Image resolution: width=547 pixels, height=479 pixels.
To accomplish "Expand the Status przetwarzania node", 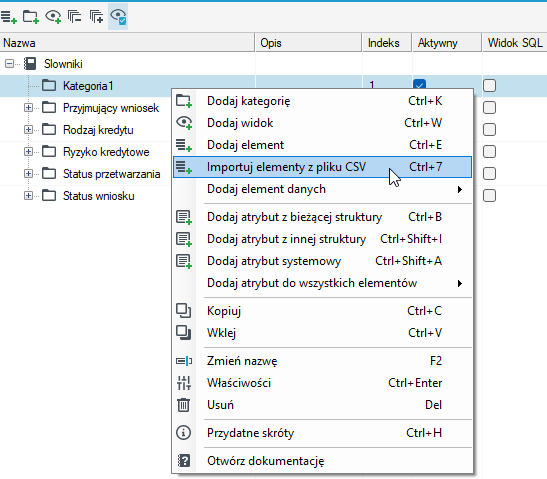I will click(28, 173).
